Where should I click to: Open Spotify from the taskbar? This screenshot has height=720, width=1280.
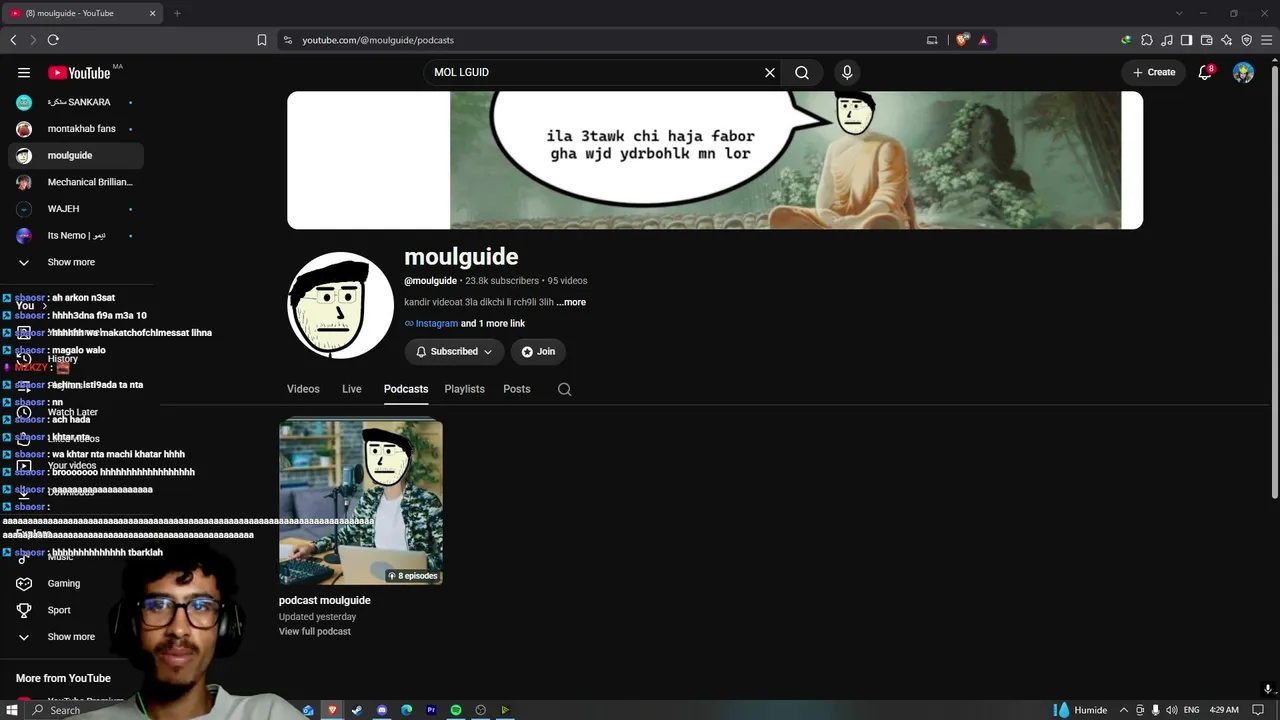click(456, 710)
